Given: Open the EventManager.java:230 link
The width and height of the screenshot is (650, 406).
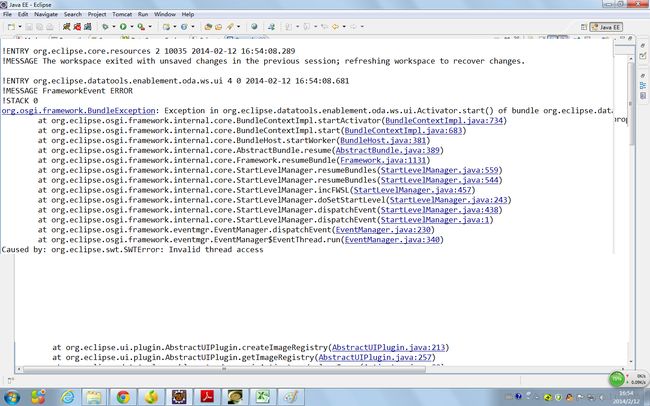Looking at the screenshot, I should [x=383, y=230].
